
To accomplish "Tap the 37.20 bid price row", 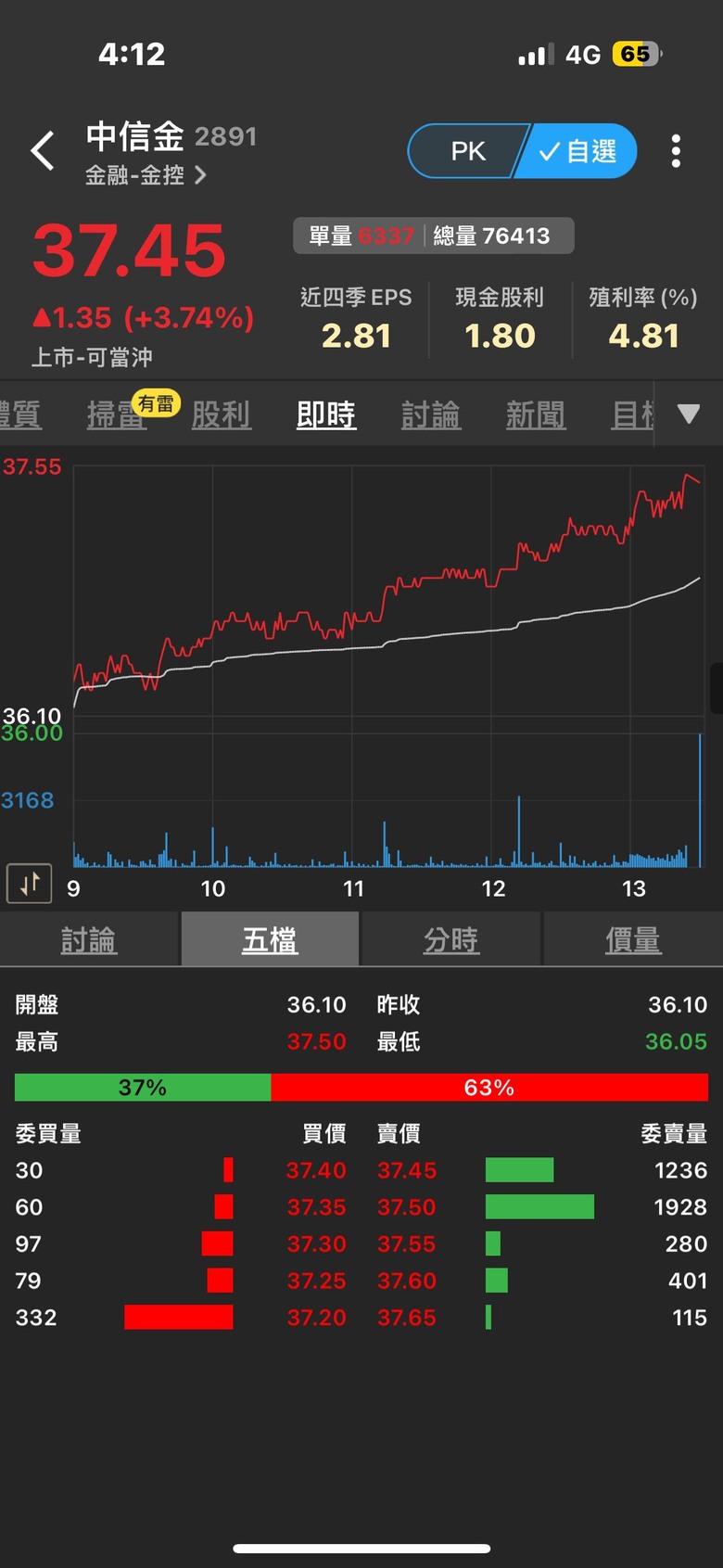I will click(x=181, y=1318).
